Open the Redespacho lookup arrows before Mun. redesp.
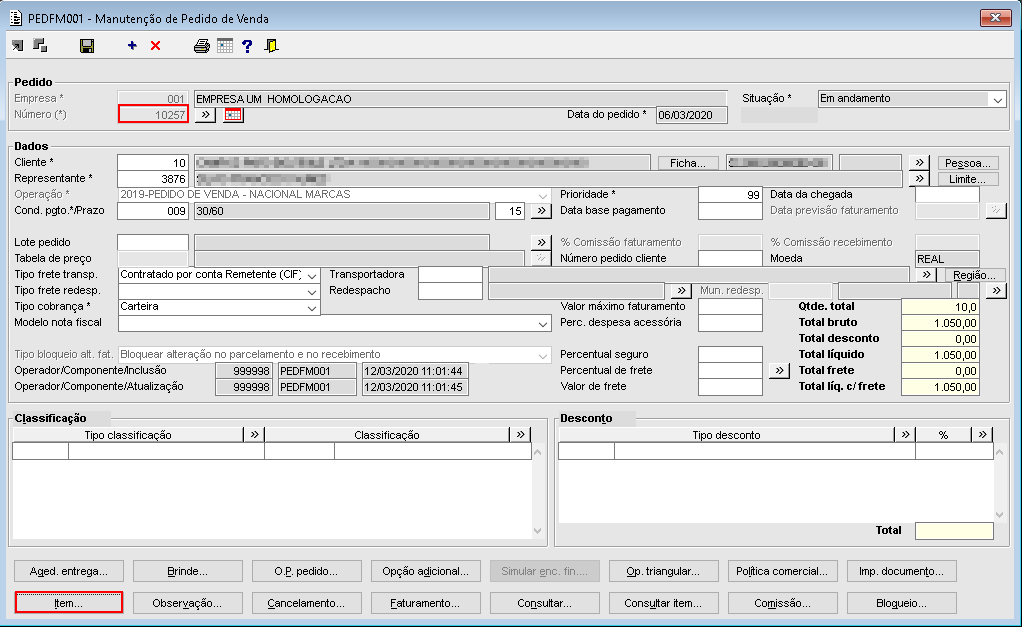Screen dimensions: 1022x627 [680, 291]
